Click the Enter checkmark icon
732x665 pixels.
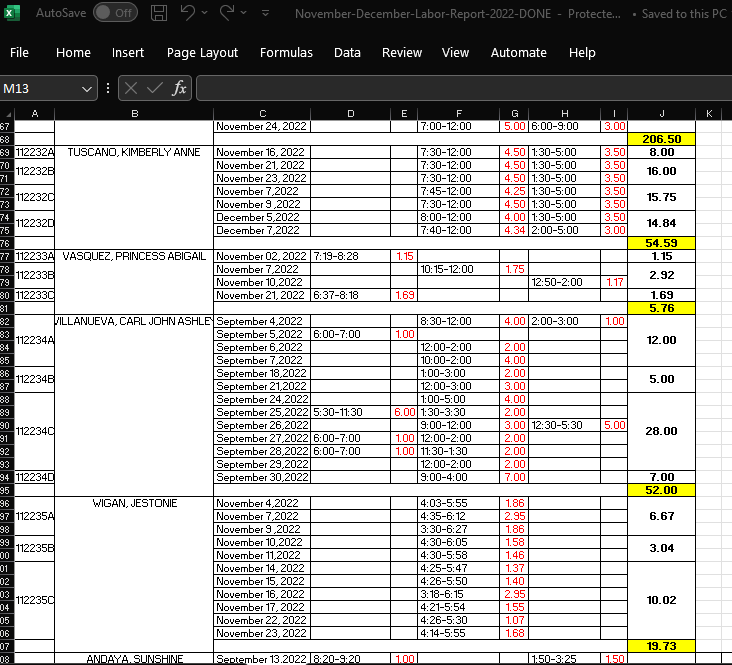tap(155, 88)
